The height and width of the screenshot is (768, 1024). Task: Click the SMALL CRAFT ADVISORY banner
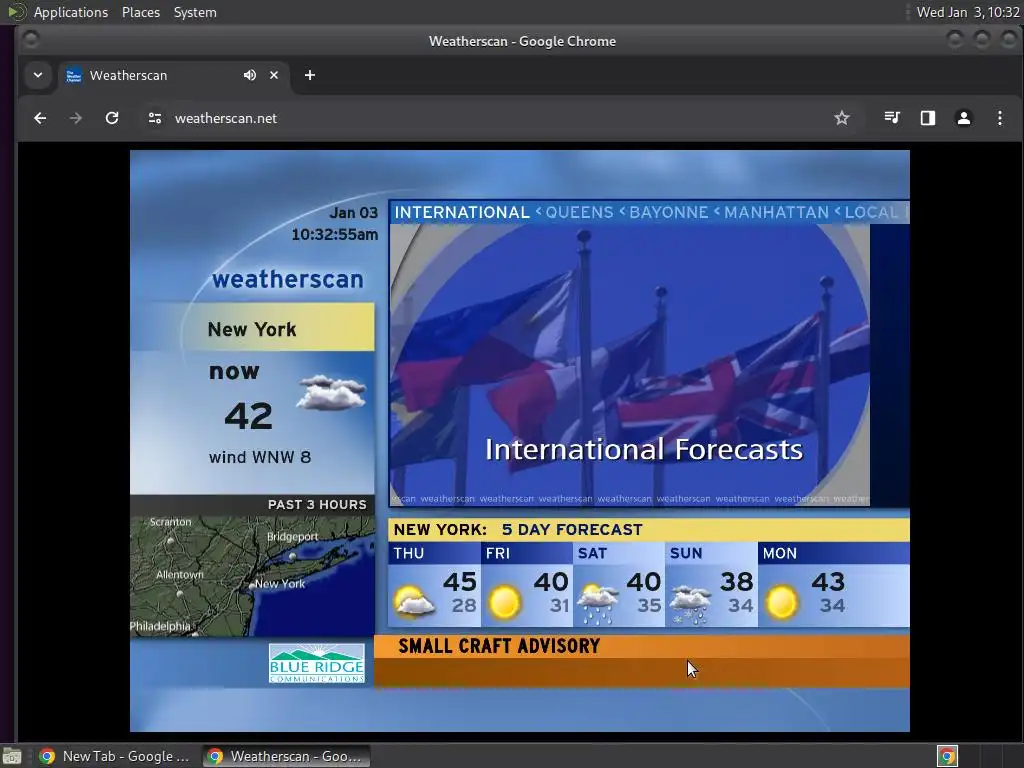coord(642,661)
